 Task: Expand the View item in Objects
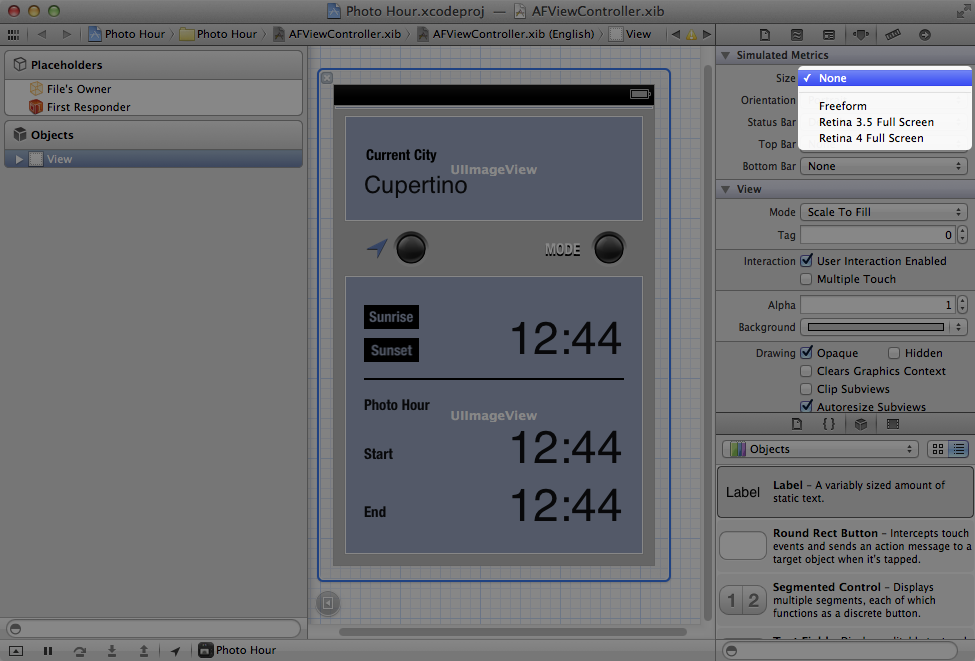pos(19,159)
